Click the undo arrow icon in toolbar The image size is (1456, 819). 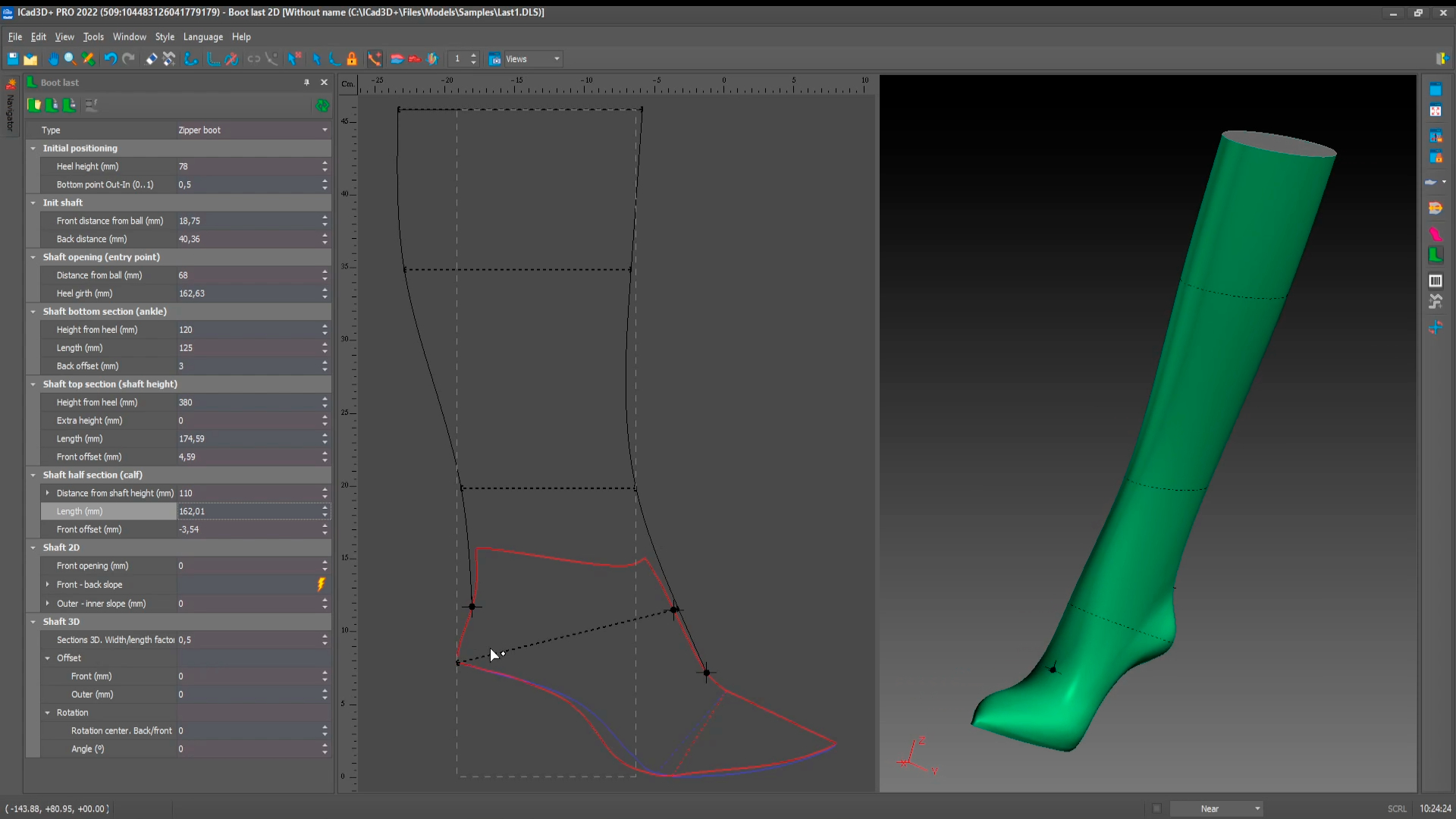click(x=110, y=59)
